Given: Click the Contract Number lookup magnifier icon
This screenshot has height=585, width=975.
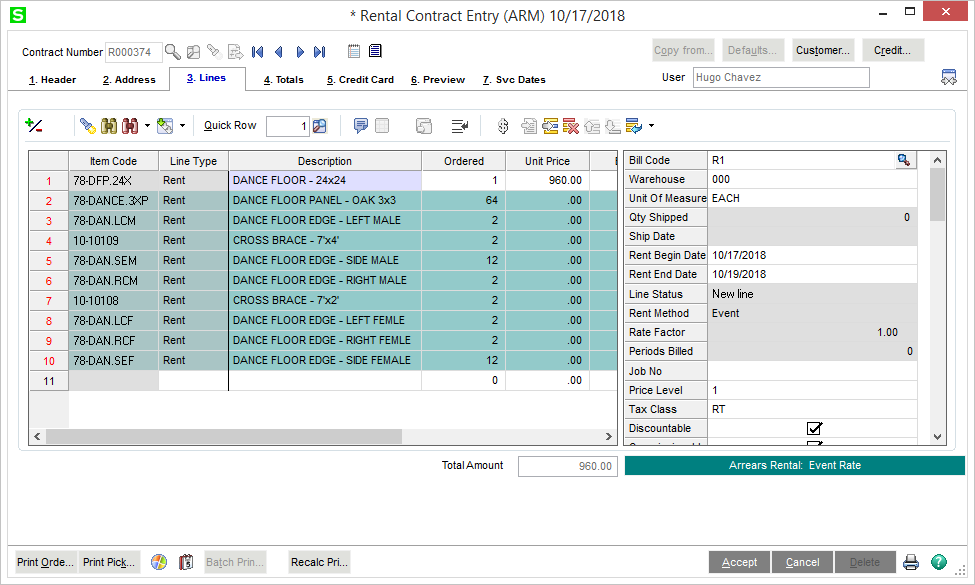Looking at the screenshot, I should click(x=173, y=52).
